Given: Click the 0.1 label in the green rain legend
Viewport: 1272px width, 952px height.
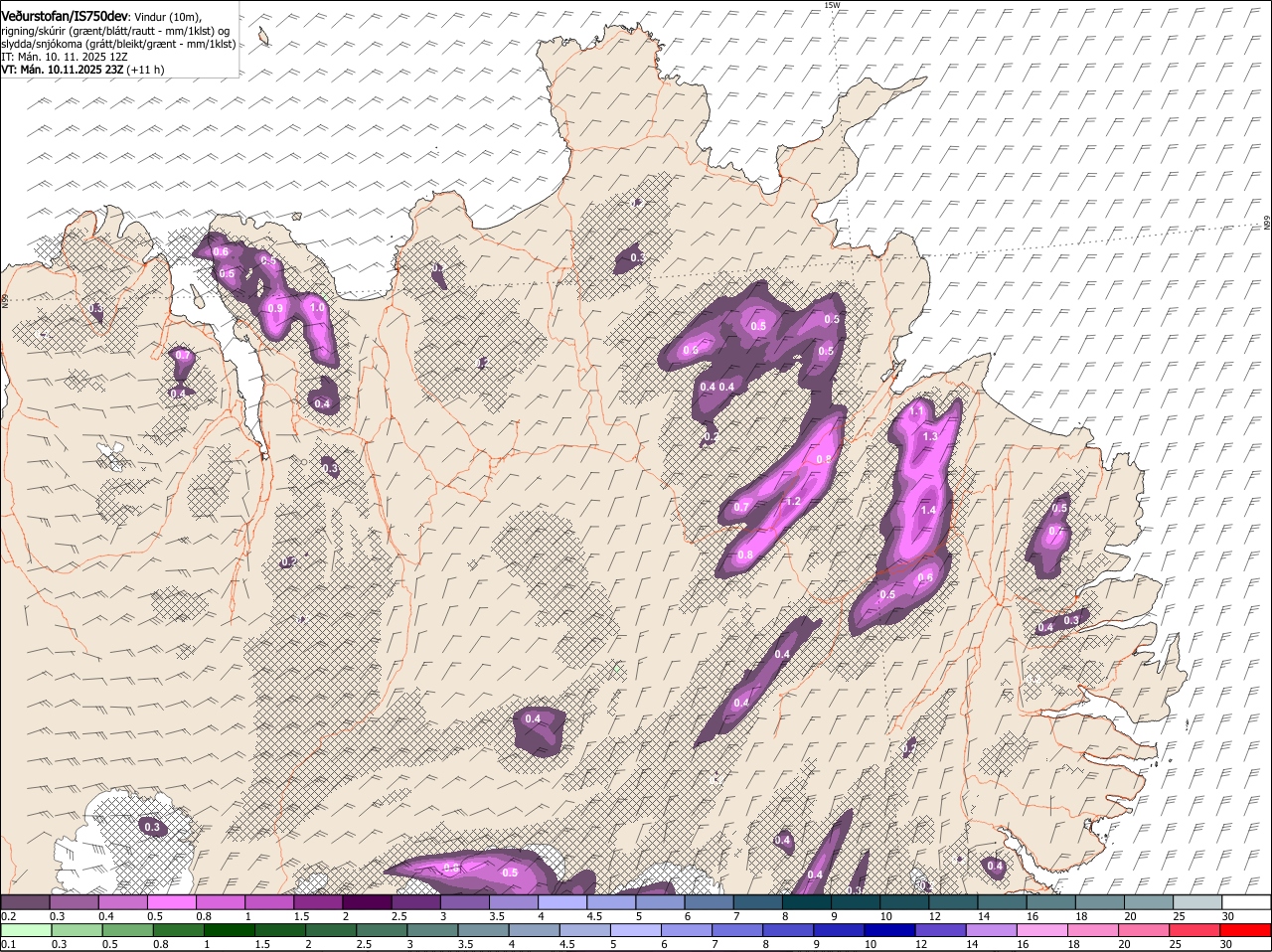Looking at the screenshot, I should pos(8,944).
